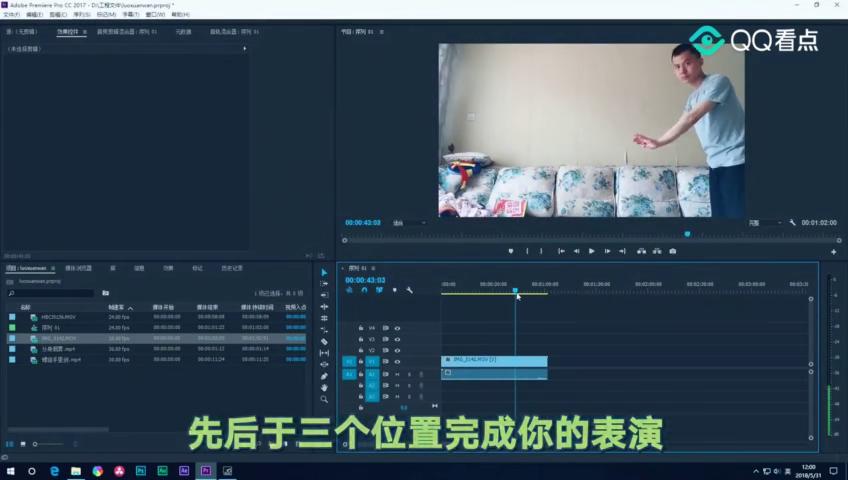The height and width of the screenshot is (480, 848).
Task: Open the zoom level dropdown under preview
Action: (409, 223)
